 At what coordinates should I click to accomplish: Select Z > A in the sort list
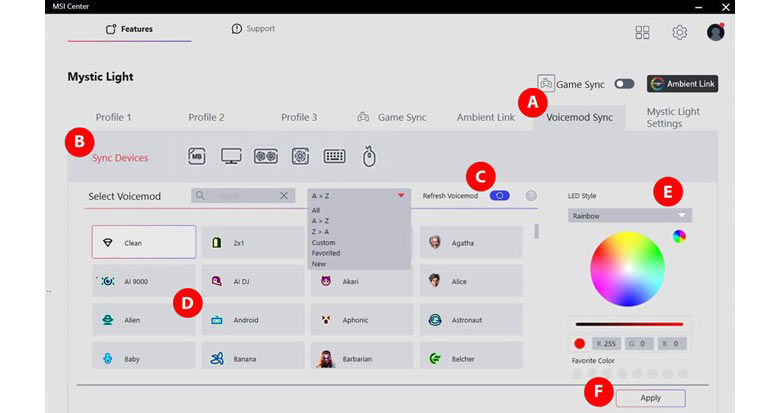point(320,231)
